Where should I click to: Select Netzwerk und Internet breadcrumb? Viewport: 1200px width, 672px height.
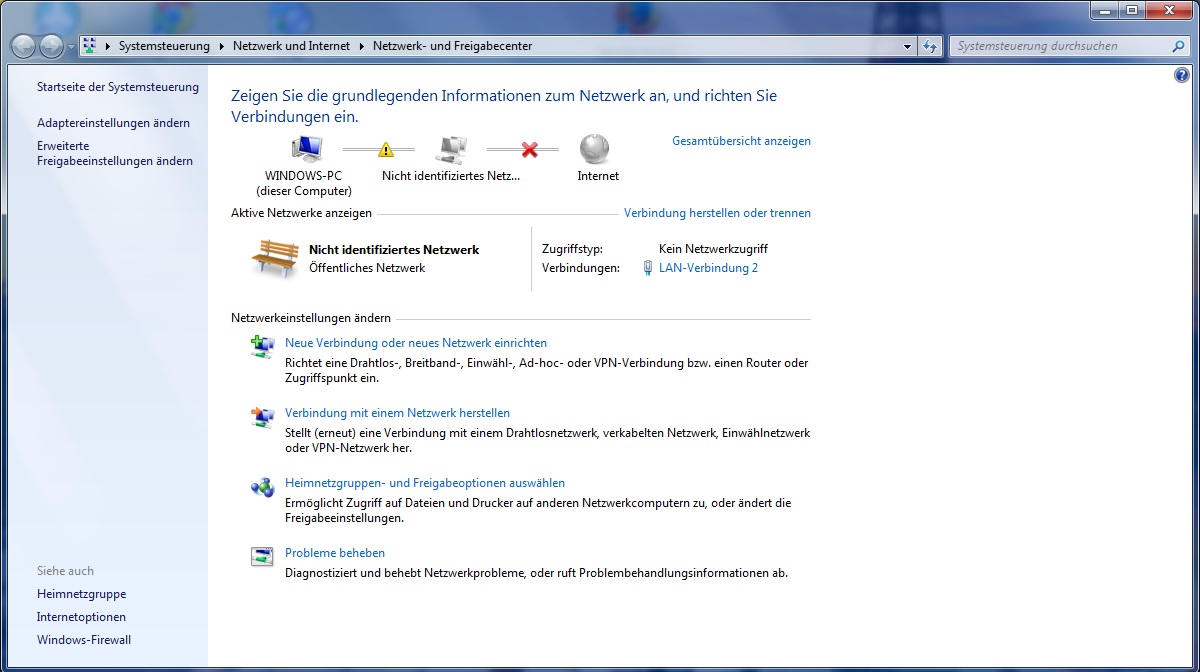pos(291,46)
